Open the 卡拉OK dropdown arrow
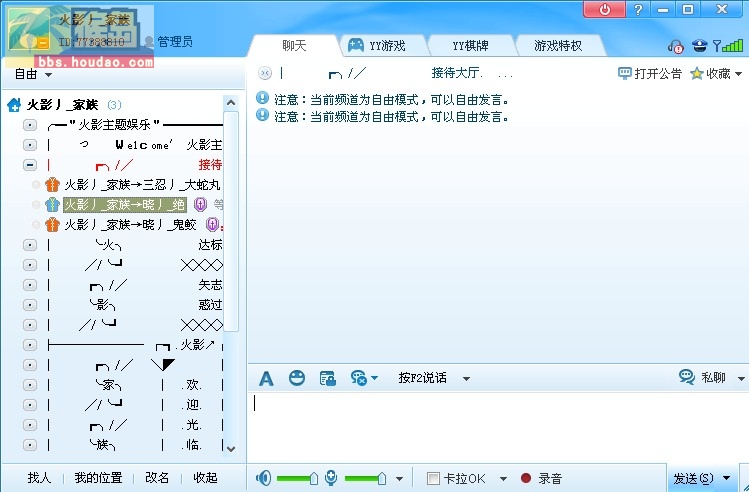The height and width of the screenshot is (492, 749). 503,479
